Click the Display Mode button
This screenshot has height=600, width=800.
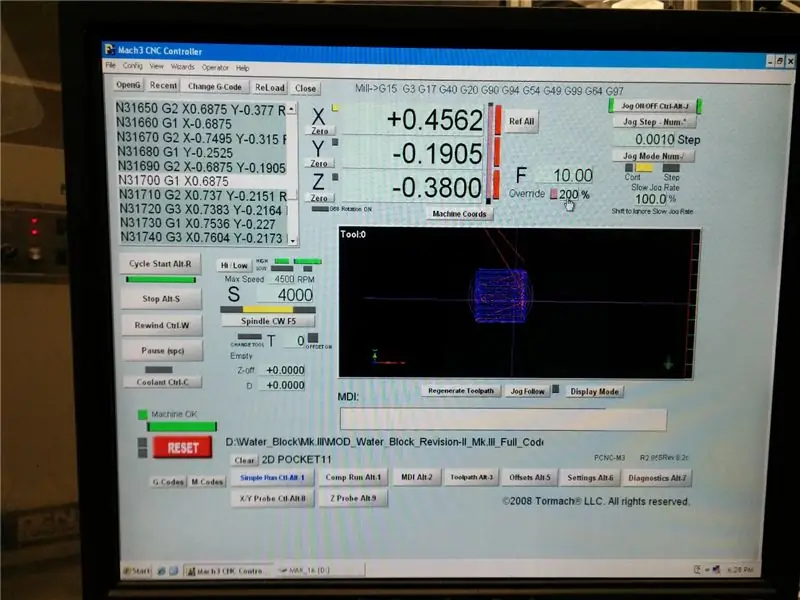(x=594, y=391)
